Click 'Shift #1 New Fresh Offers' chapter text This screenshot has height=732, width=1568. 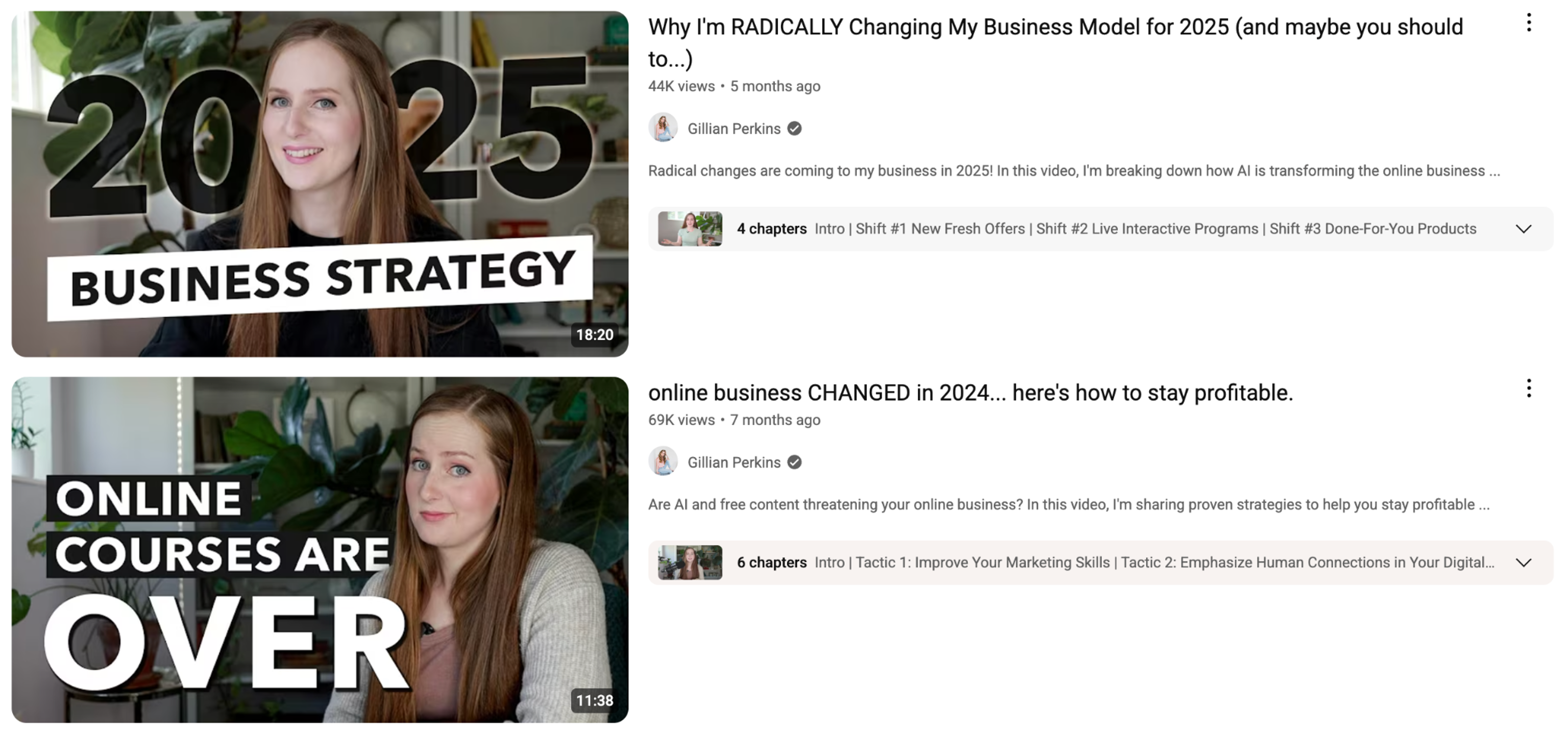click(940, 229)
